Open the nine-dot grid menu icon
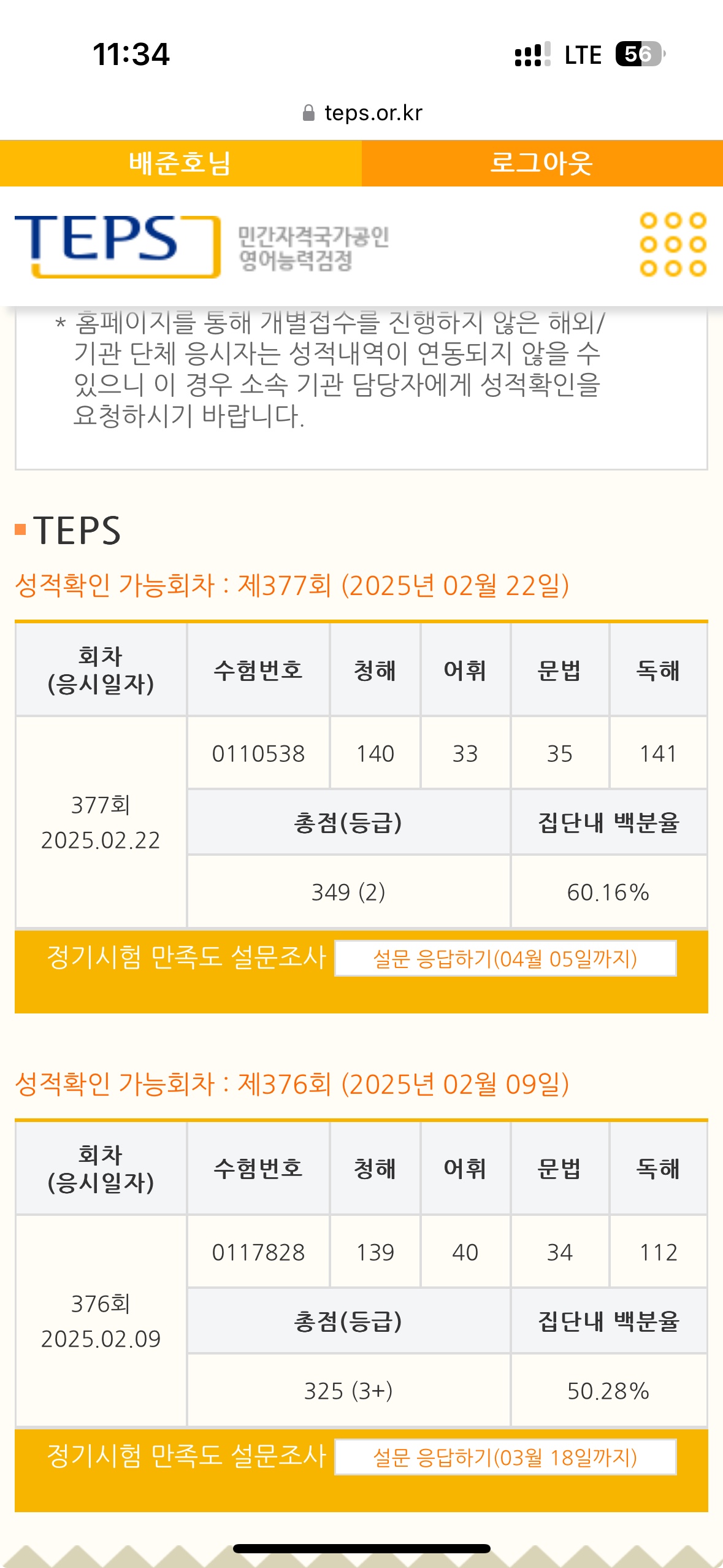This screenshot has width=723, height=1568. tap(673, 244)
